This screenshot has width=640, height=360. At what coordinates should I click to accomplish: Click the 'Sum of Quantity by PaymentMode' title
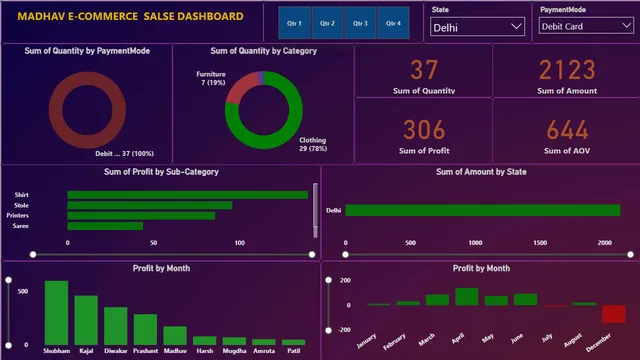pyautogui.click(x=87, y=51)
